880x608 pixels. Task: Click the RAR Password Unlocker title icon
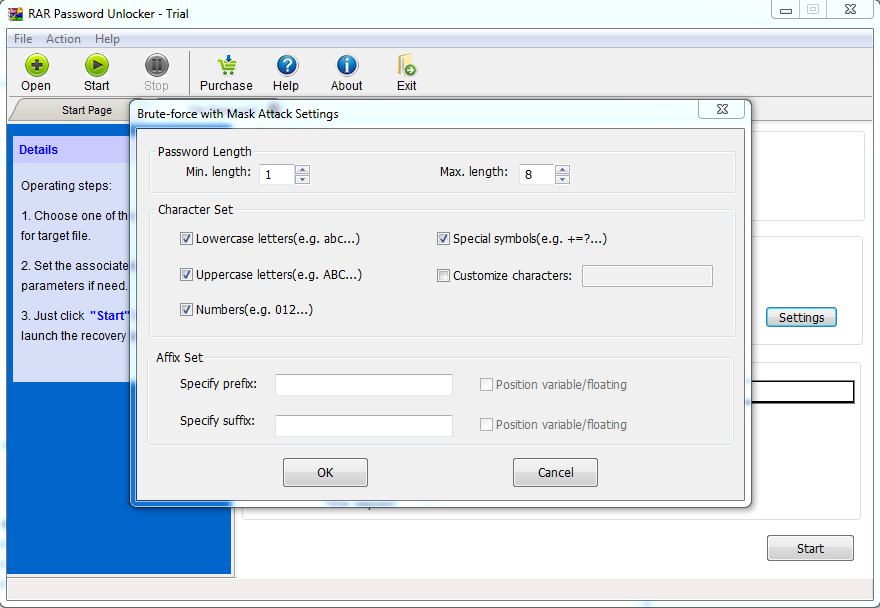point(15,13)
